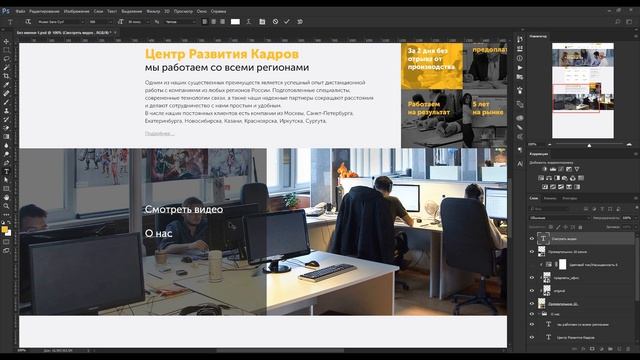Select the History Brush tool
The image size is (640, 360).
6,119
